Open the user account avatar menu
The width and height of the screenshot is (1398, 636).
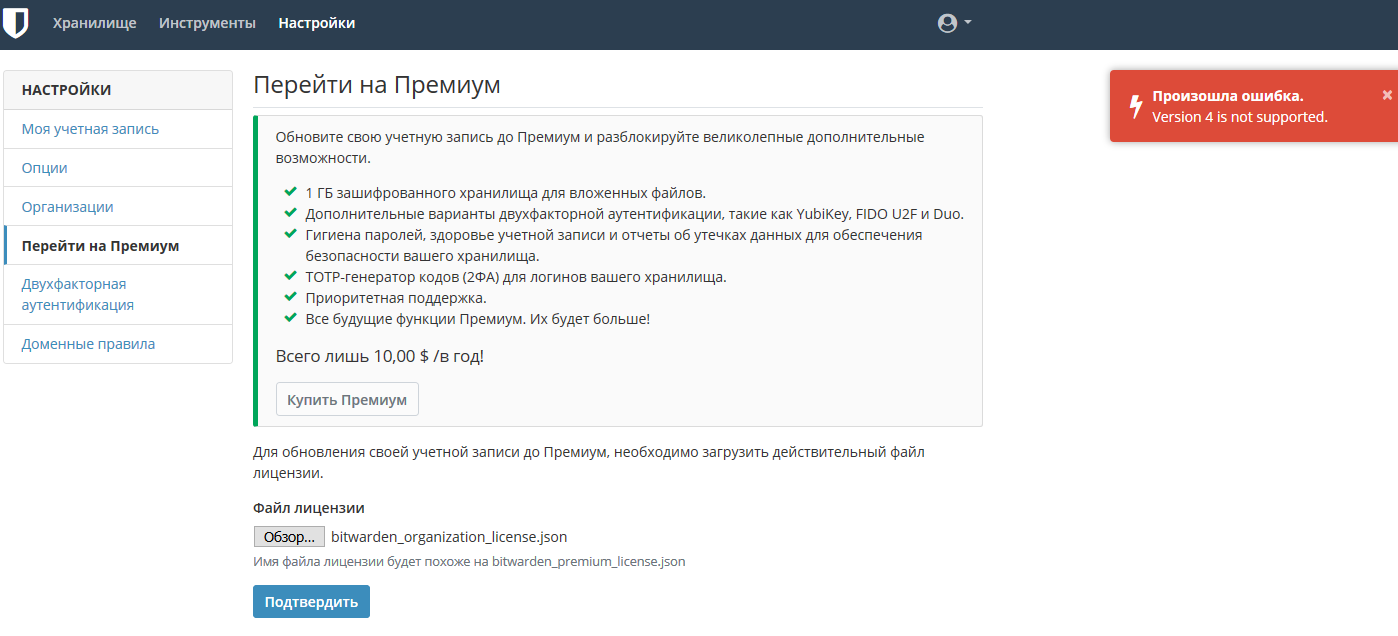[x=954, y=23]
